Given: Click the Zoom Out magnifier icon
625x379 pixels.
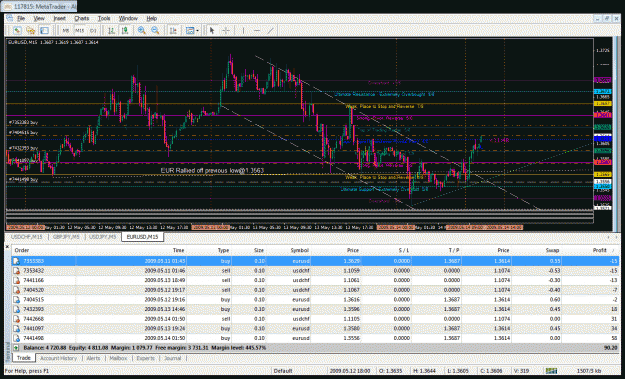Looking at the screenshot, I should (155, 30).
